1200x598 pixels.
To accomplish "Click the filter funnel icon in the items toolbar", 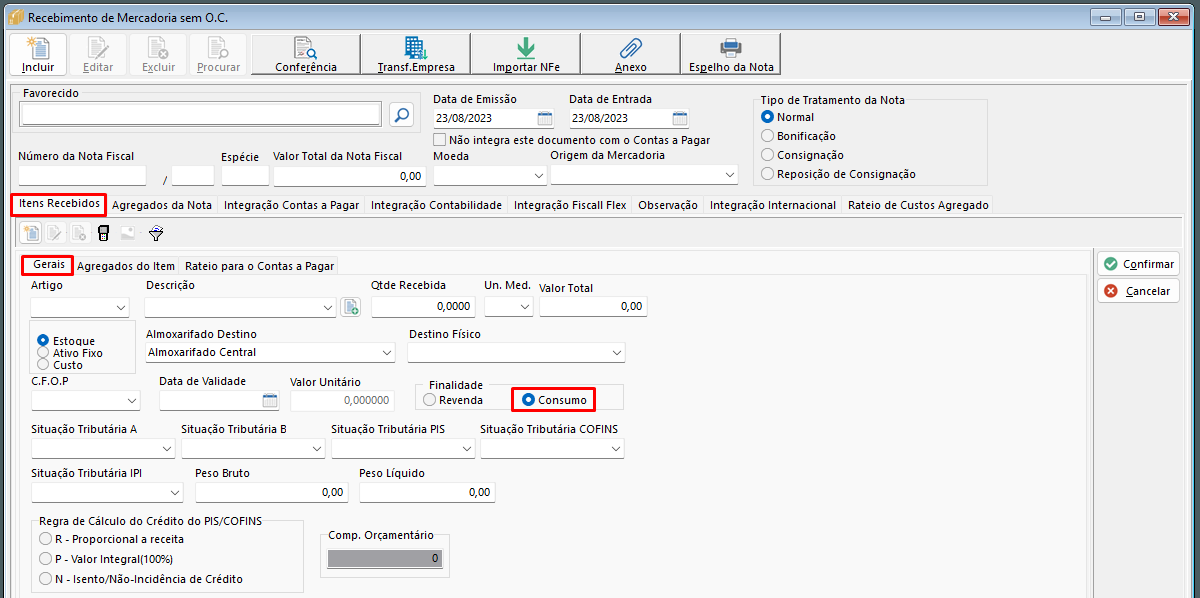I will pyautogui.click(x=156, y=233).
